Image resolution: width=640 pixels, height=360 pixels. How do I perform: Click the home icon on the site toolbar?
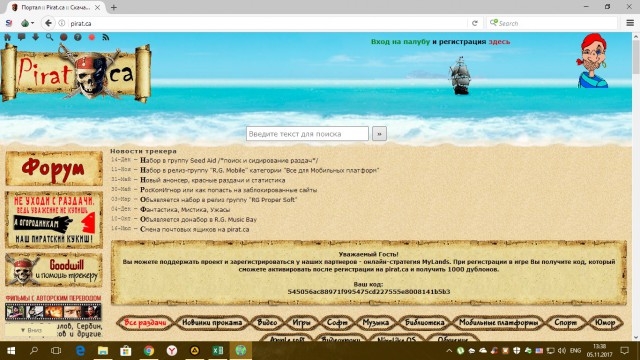tap(7, 37)
